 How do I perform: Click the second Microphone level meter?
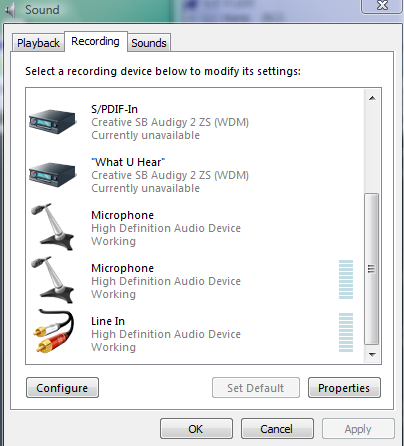click(346, 279)
